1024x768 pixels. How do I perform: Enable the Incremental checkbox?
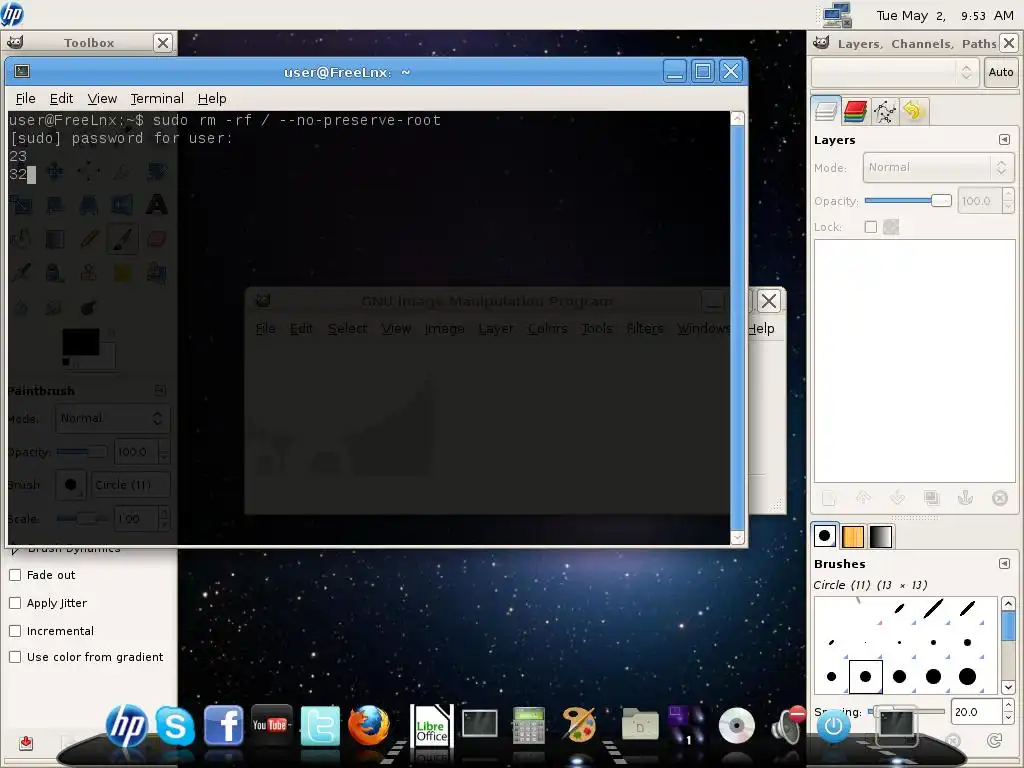[x=15, y=631]
